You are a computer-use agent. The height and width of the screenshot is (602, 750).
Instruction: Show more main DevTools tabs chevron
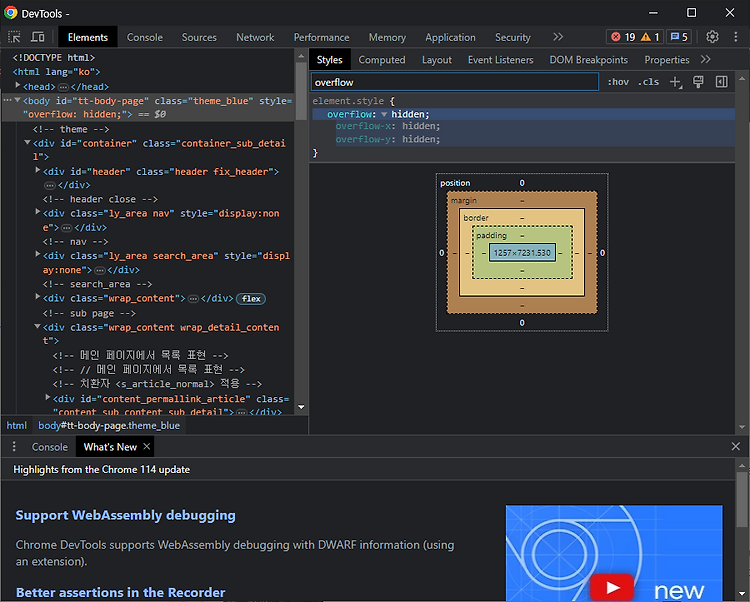[558, 37]
